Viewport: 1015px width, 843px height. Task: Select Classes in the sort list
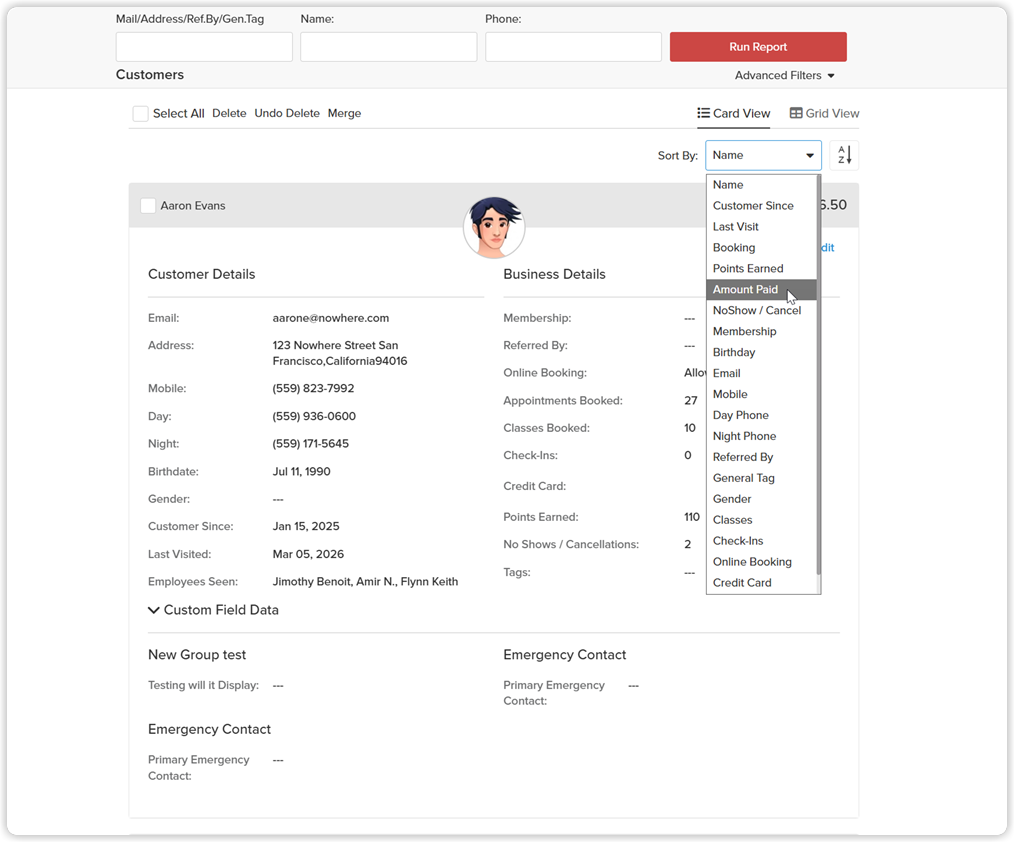761,520
